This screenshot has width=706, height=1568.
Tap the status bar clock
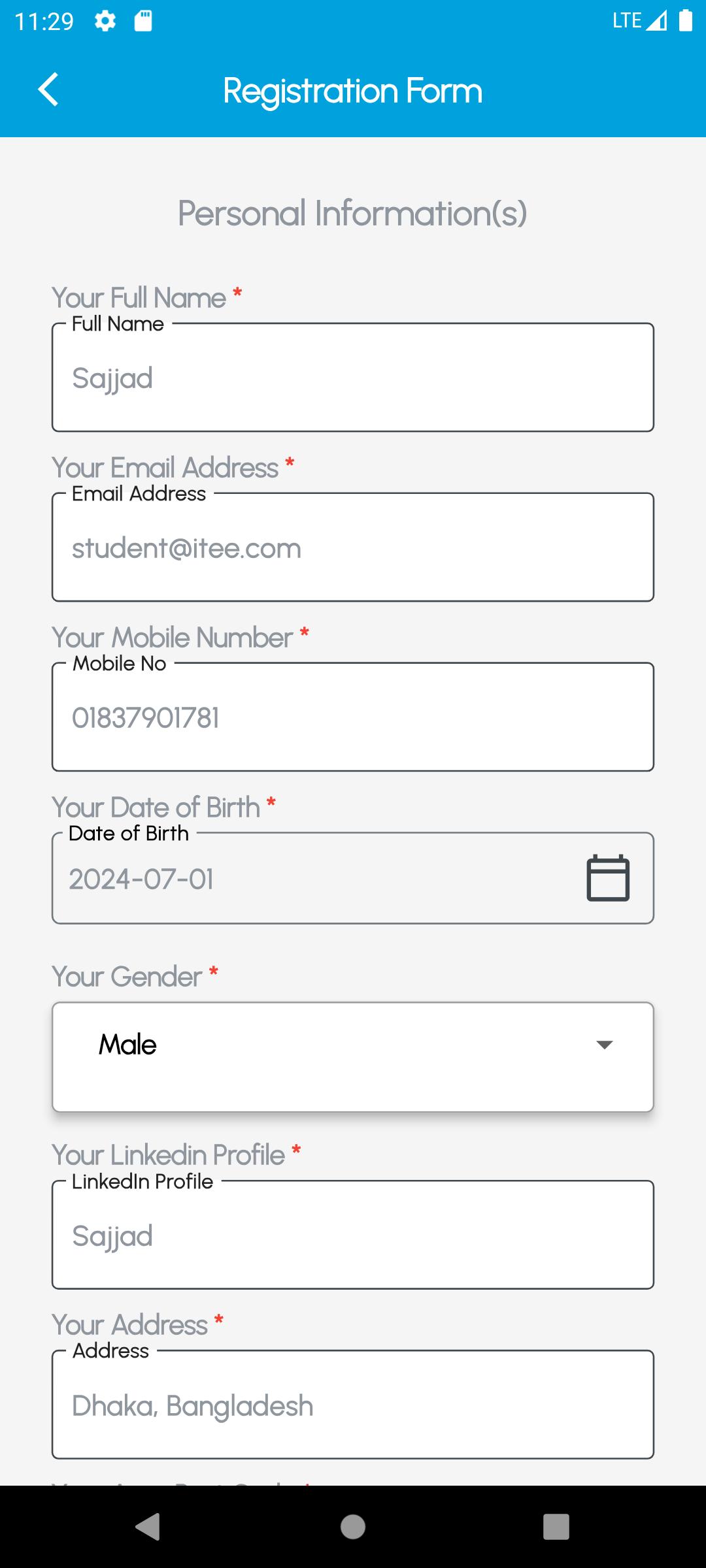[44, 22]
